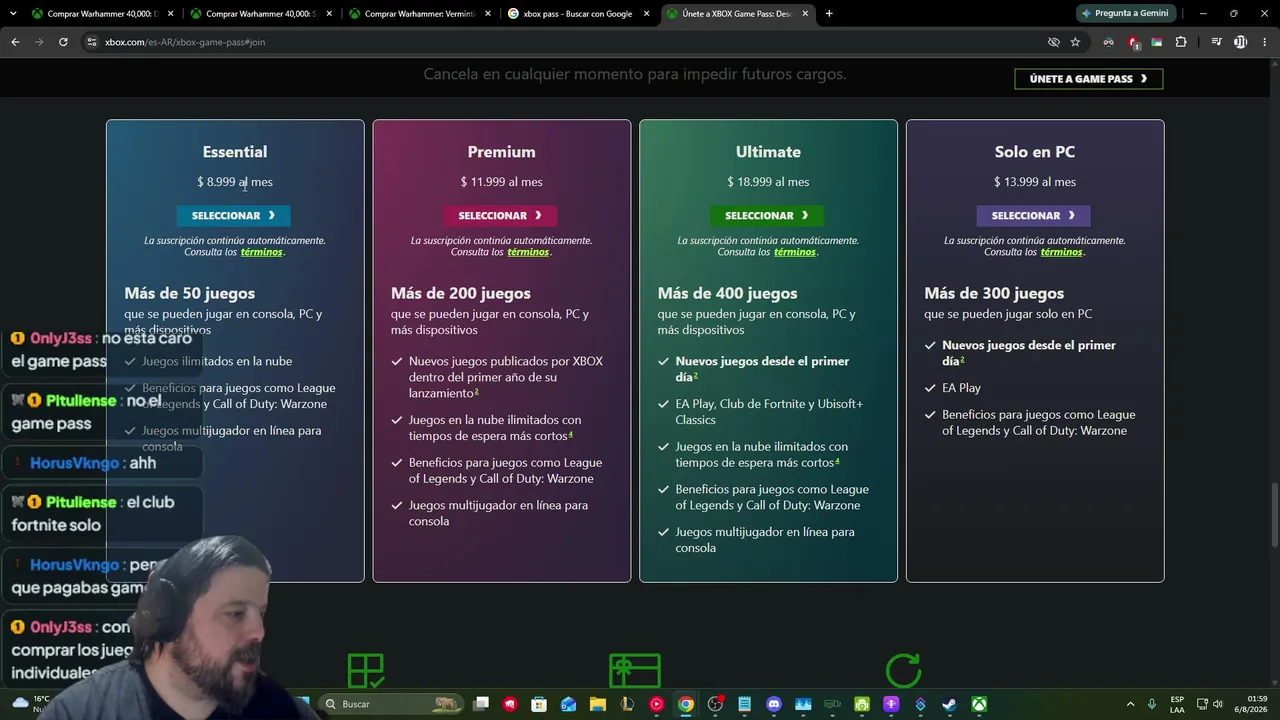Open the términos link under Essential
Image resolution: width=1280 pixels, height=720 pixels.
[x=261, y=252]
